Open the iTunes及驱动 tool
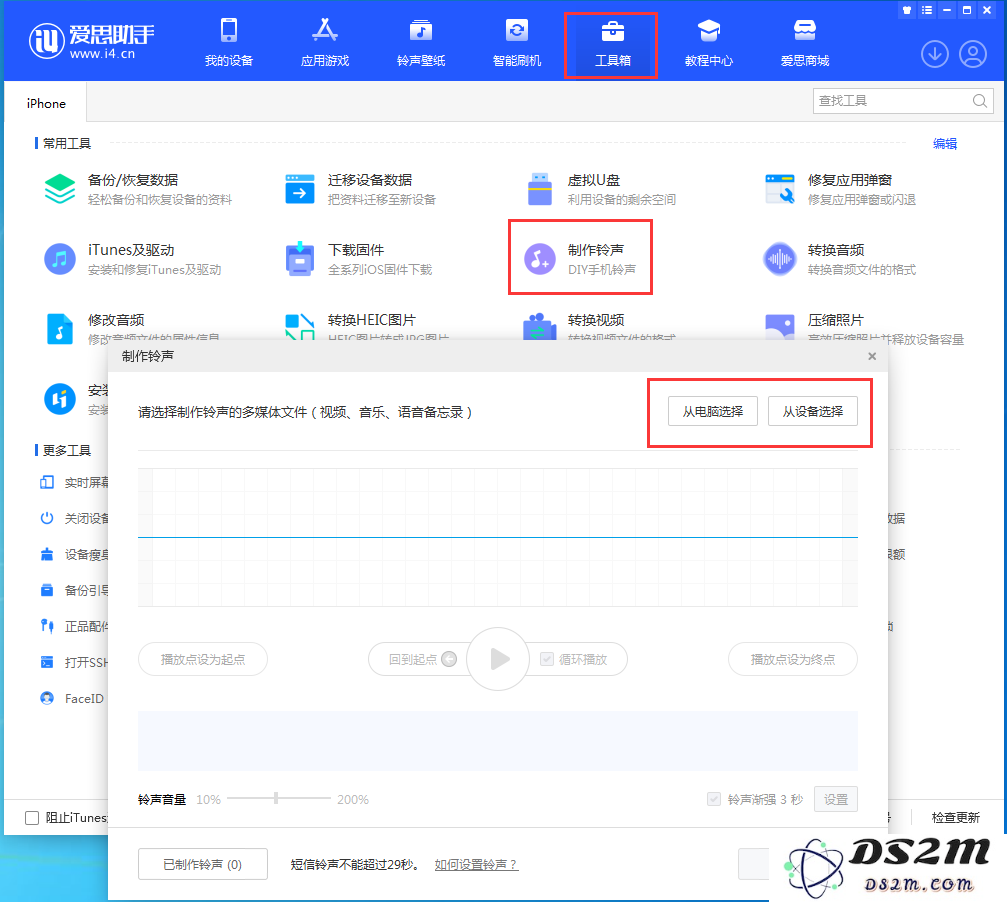The image size is (1007, 902). click(x=132, y=259)
